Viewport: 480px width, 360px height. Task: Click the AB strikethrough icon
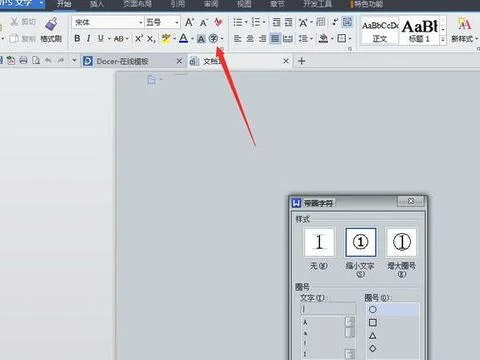point(119,39)
